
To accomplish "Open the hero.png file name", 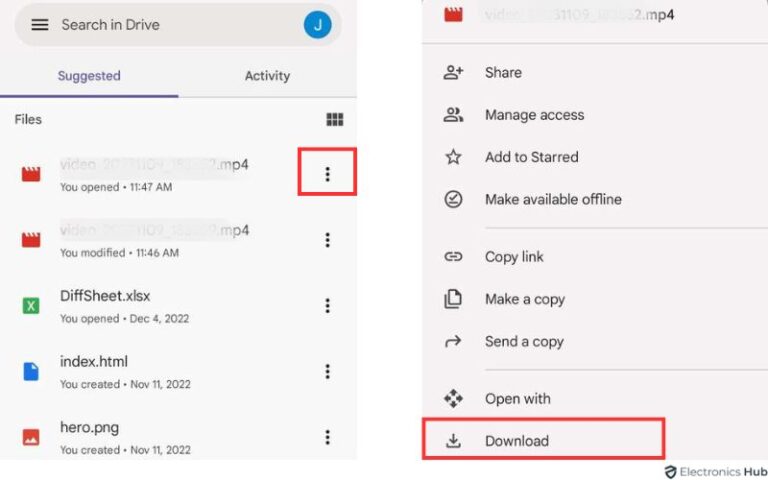I will [89, 428].
